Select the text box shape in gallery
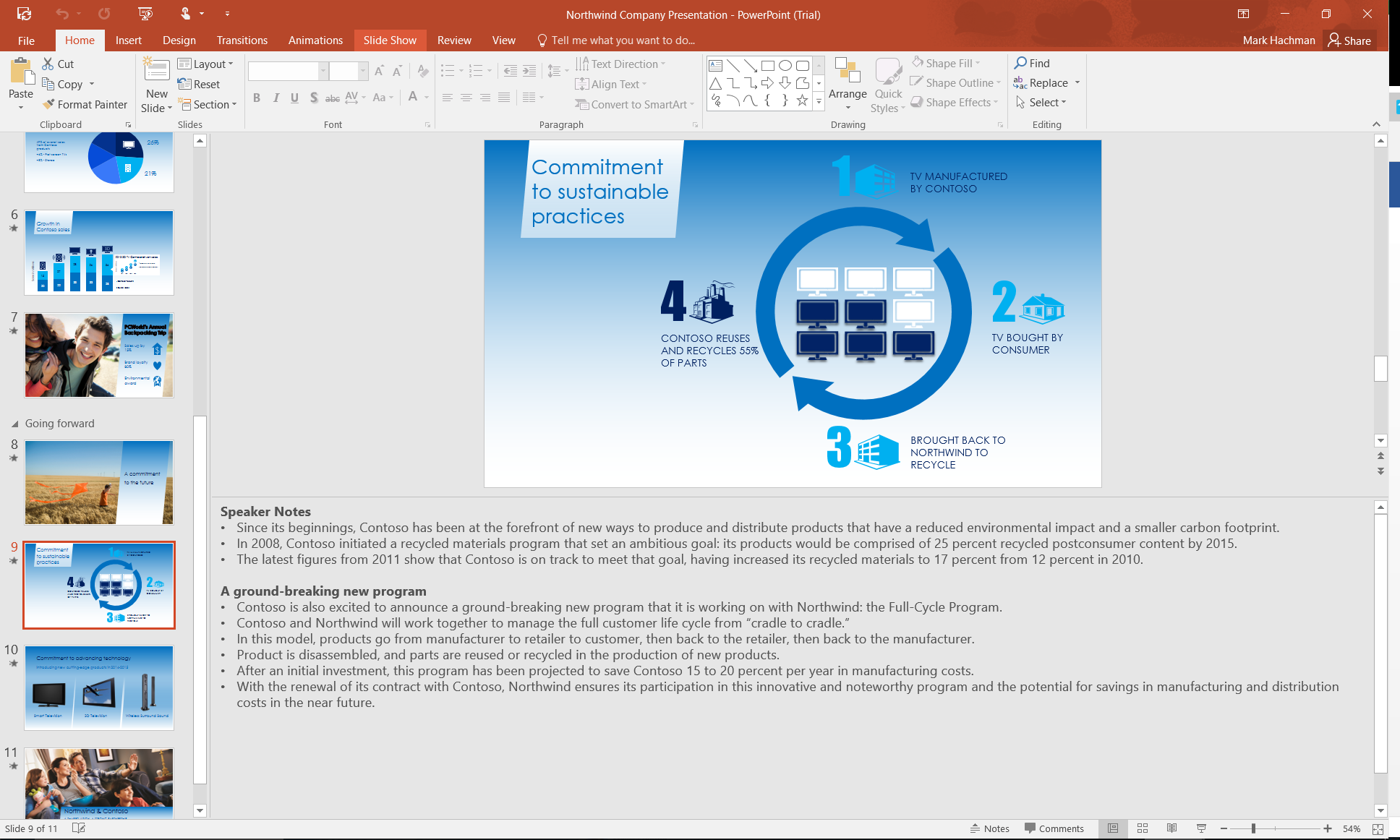The image size is (1400, 840). (x=715, y=65)
